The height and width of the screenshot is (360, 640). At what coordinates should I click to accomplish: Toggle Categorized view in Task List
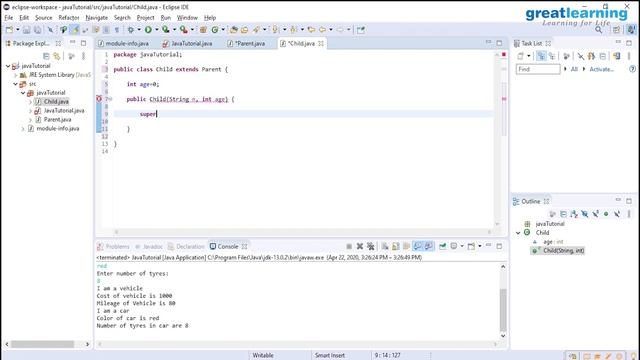click(x=541, y=56)
